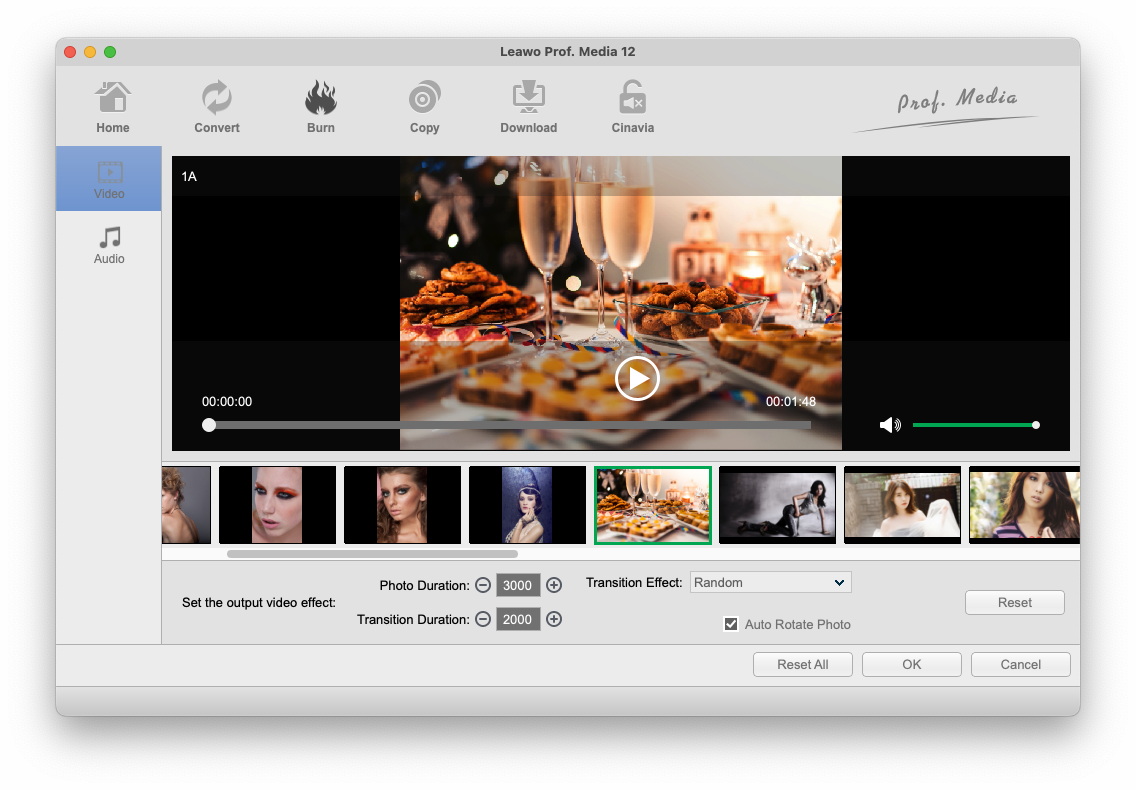Select the woman in white dress thumbnail
The height and width of the screenshot is (790, 1136).
pos(903,504)
